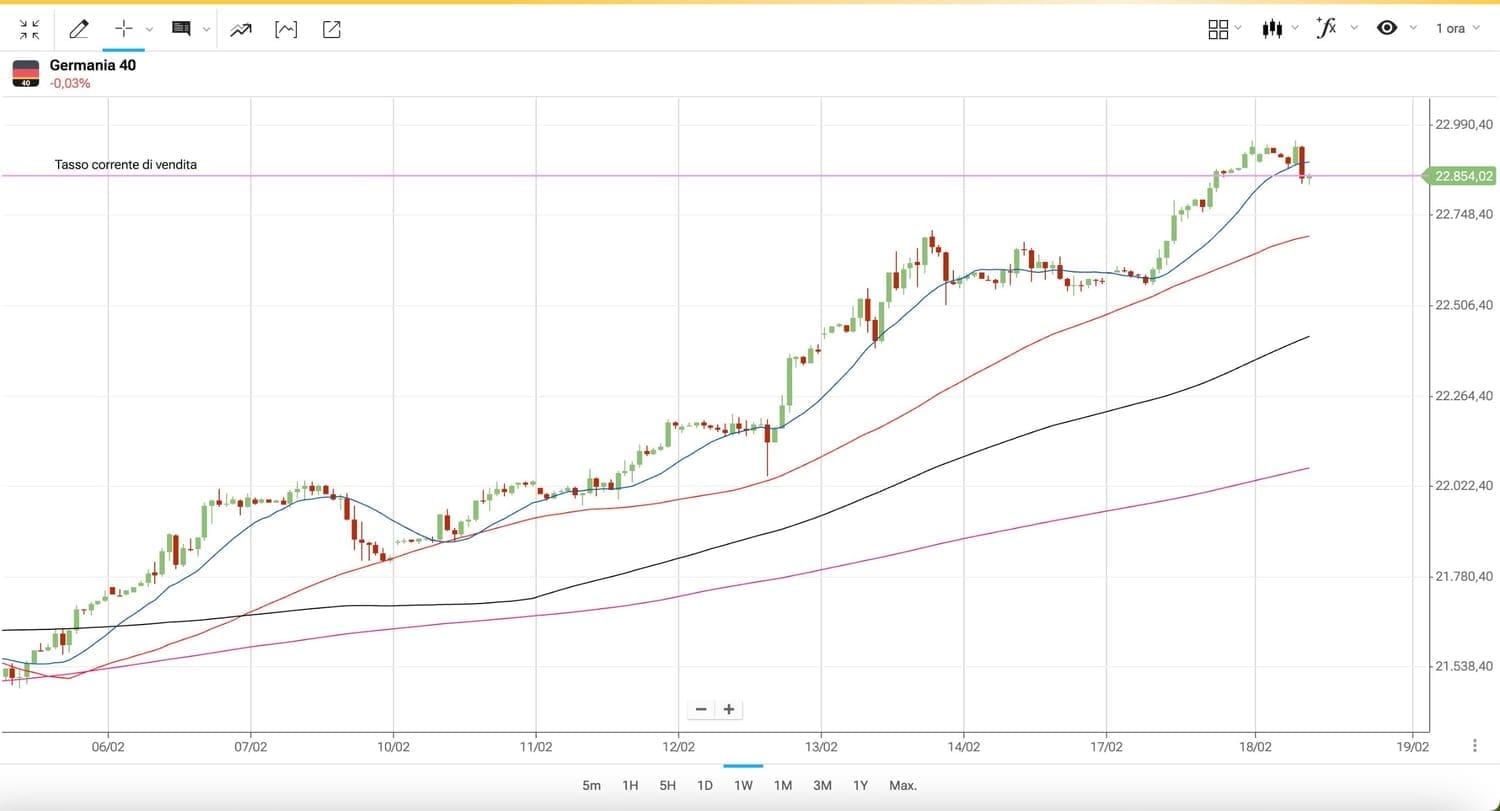Click the collapse fullscreen arrows icon
Screen dimensions: 1500x811
tap(30, 29)
